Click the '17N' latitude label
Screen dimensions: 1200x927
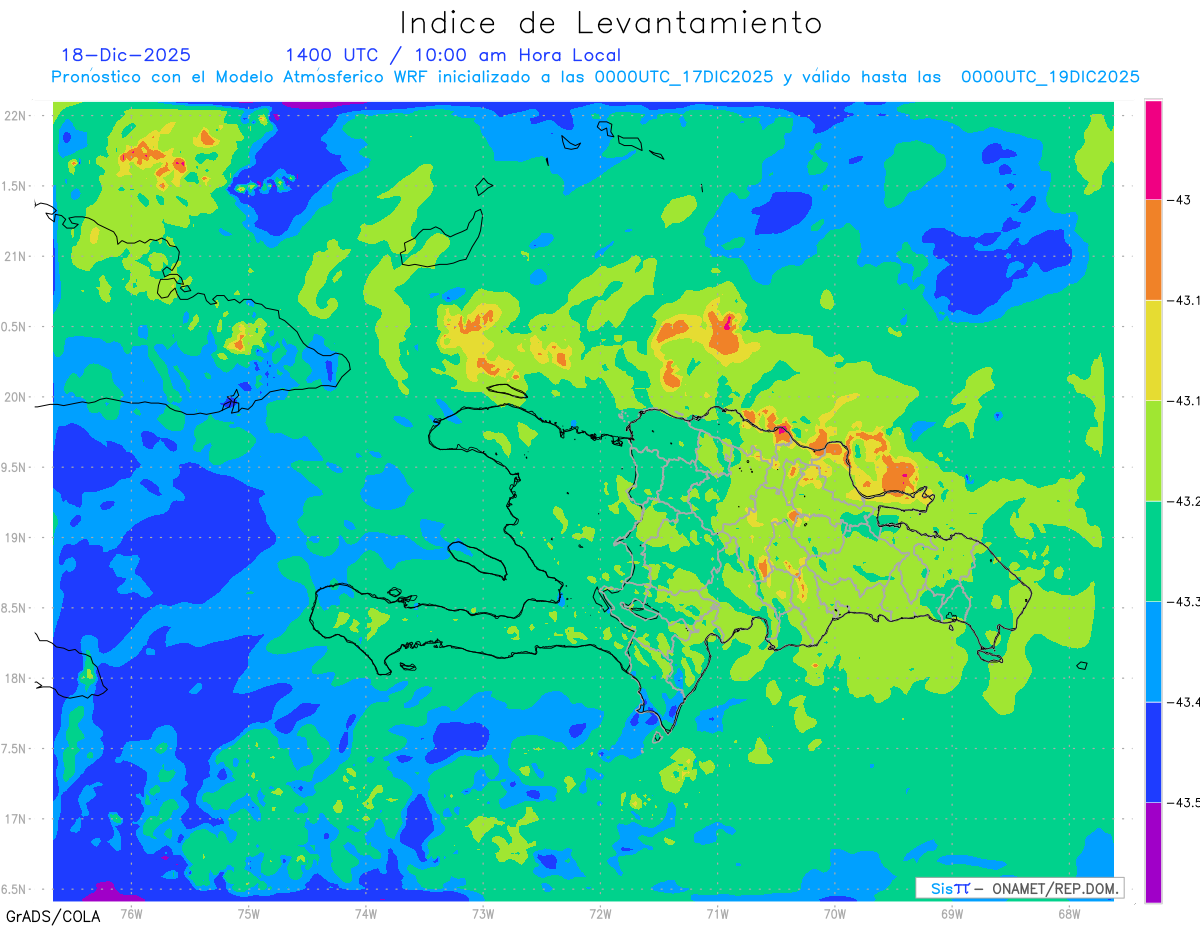tap(15, 819)
